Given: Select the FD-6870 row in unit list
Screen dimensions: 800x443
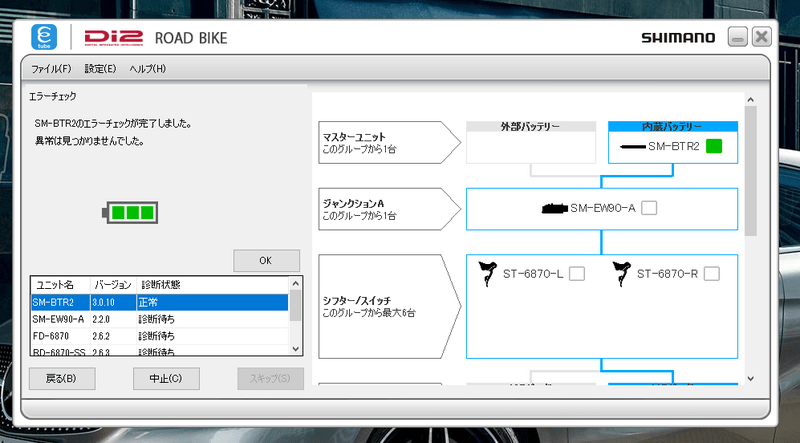Looking at the screenshot, I should click(160, 336).
